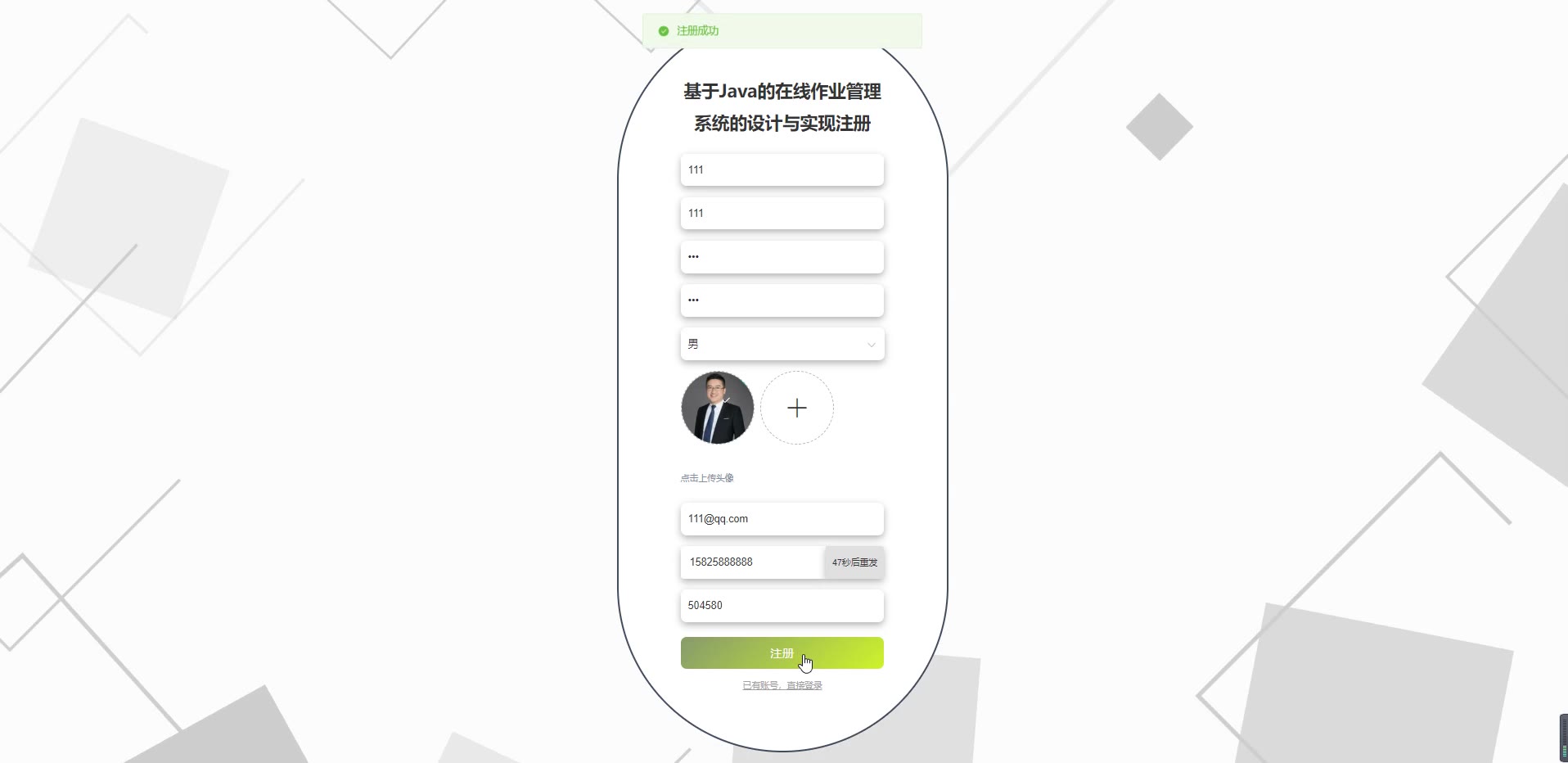
Task: Click the 15825888888 phone number field
Action: coord(753,562)
